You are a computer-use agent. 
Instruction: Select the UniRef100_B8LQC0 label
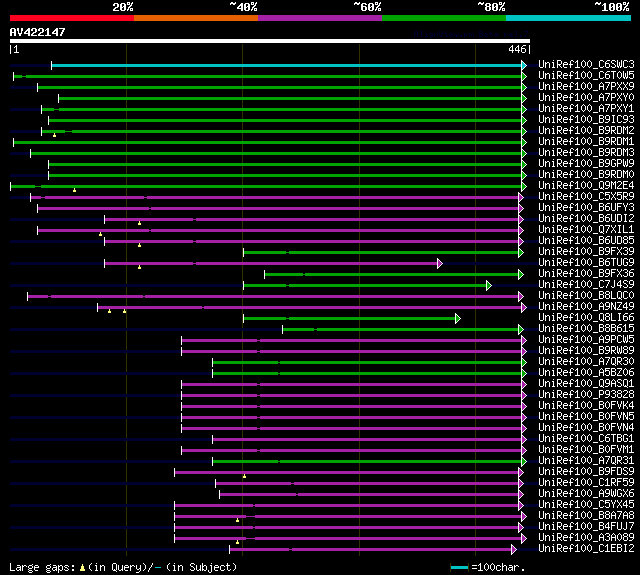click(x=586, y=296)
